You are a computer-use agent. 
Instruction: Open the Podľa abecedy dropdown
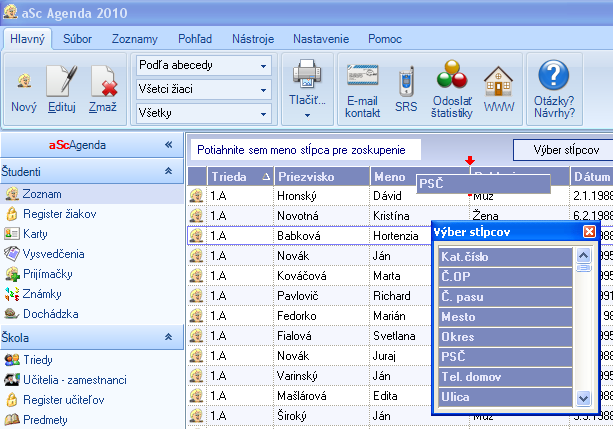pos(204,65)
